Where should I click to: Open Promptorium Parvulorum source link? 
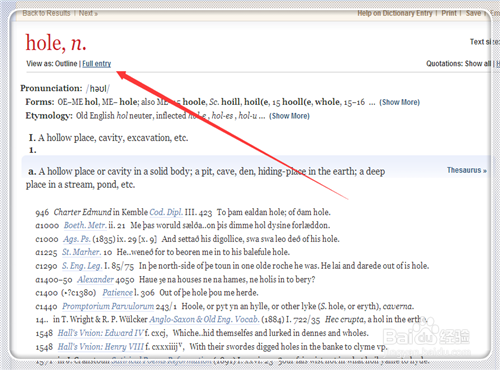(108, 306)
